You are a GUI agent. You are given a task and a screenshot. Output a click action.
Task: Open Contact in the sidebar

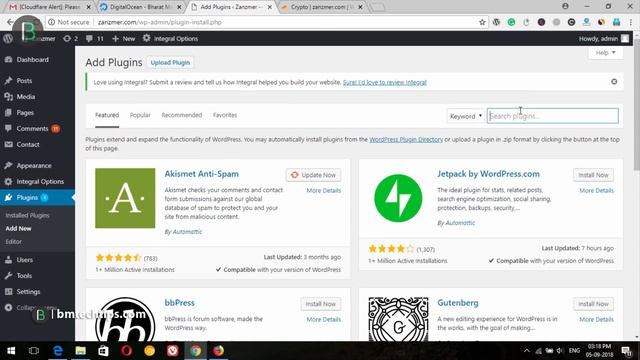tap(28, 144)
